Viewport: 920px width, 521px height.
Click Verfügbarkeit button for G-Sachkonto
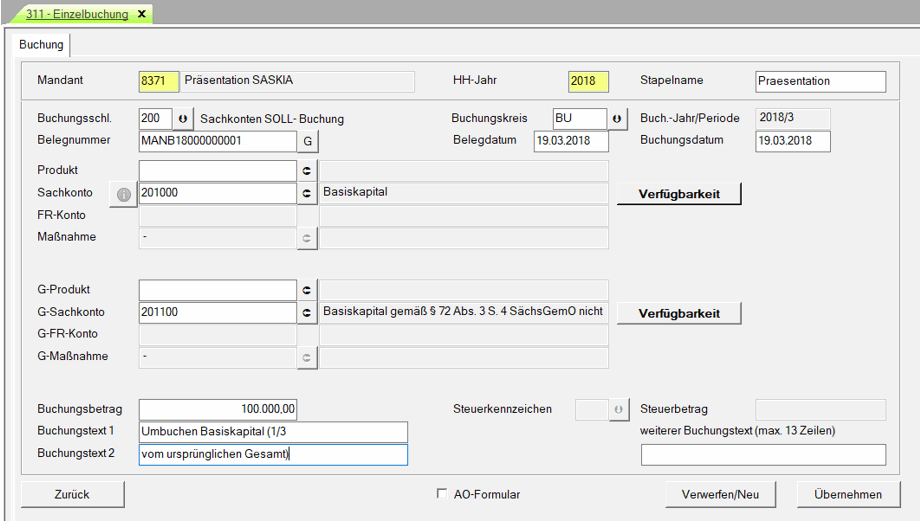[x=679, y=313]
